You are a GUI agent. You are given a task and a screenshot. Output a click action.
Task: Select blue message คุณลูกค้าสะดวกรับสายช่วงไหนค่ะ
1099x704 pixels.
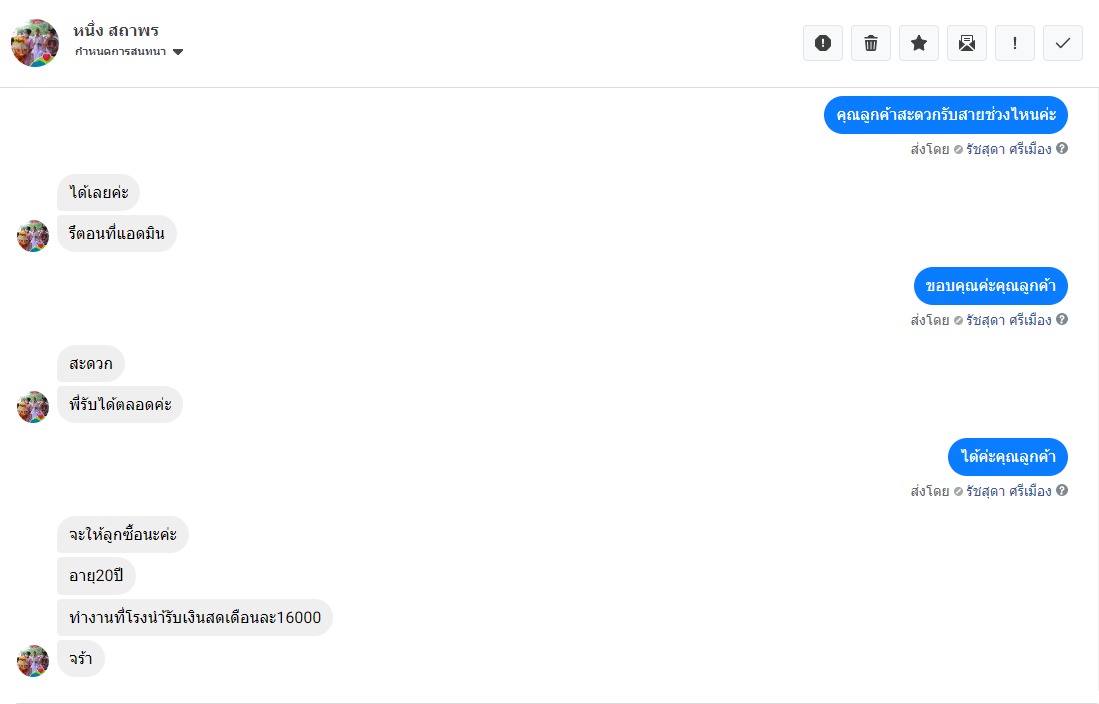pyautogui.click(x=945, y=116)
